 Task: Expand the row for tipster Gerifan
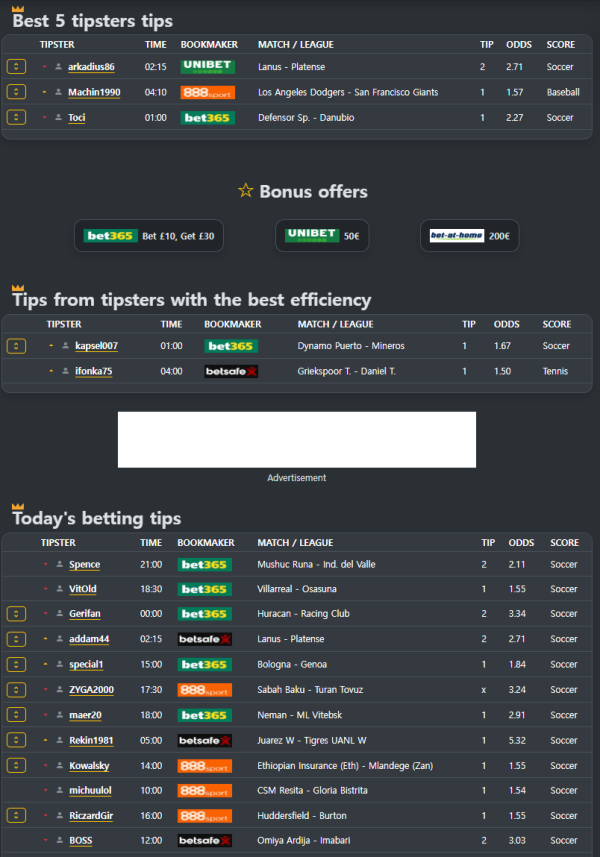tap(16, 614)
